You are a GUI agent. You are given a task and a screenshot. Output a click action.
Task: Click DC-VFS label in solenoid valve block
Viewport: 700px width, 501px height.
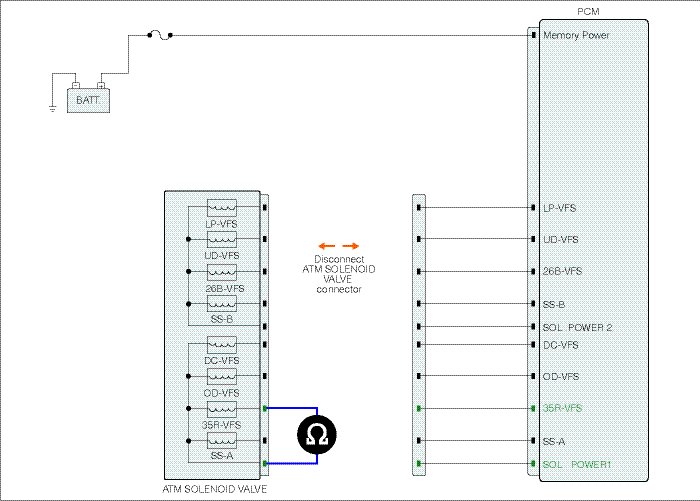tap(222, 360)
